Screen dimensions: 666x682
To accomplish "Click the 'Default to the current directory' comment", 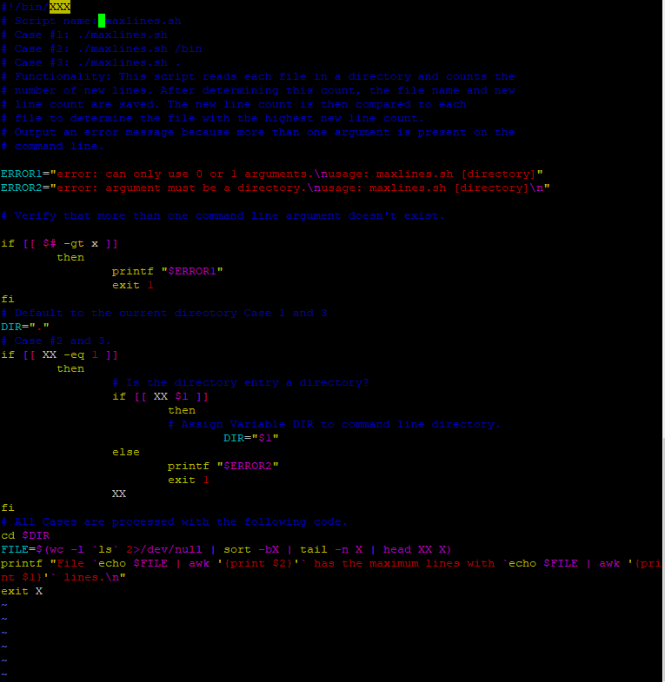I will click(x=164, y=313).
